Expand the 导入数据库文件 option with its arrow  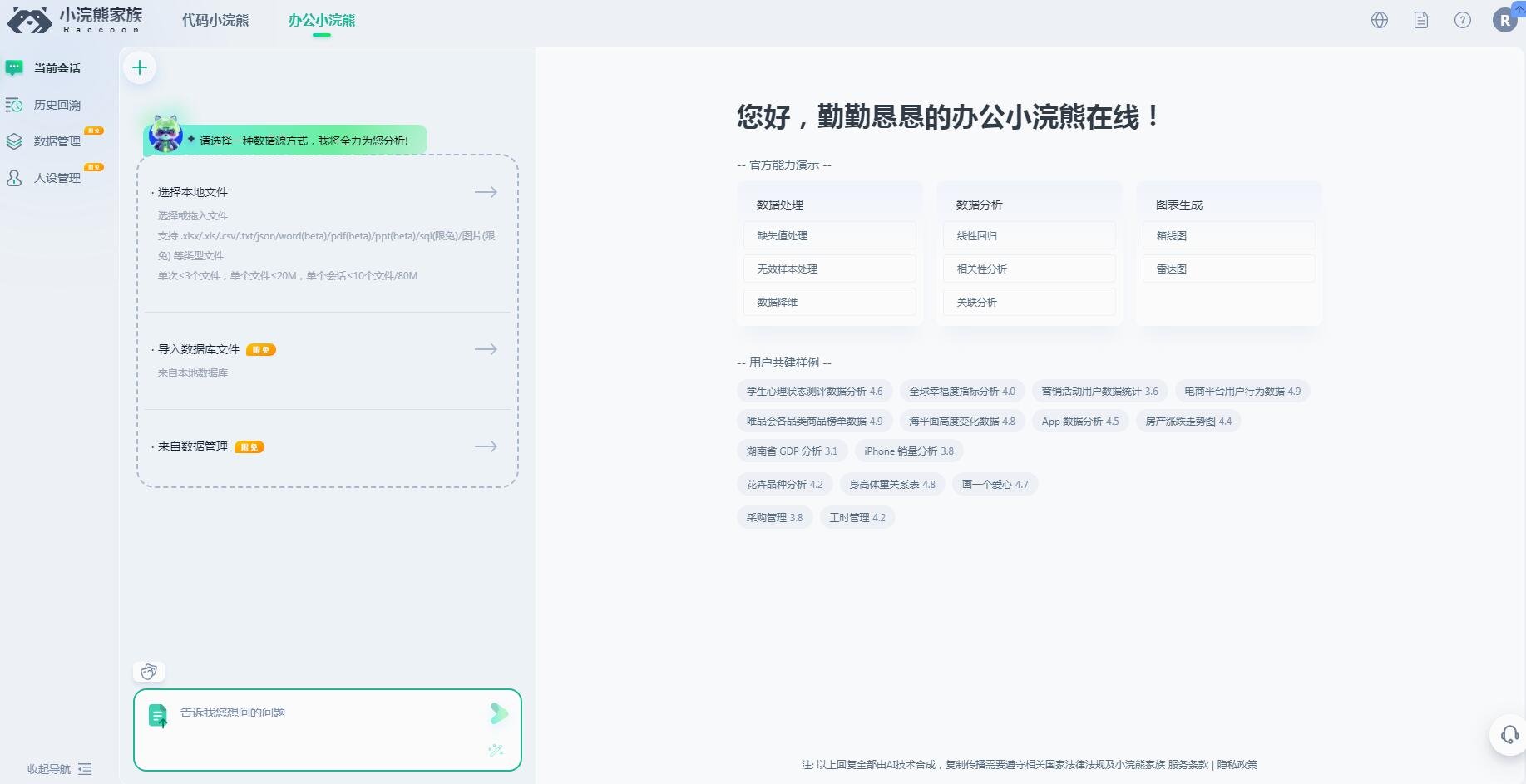(x=486, y=349)
